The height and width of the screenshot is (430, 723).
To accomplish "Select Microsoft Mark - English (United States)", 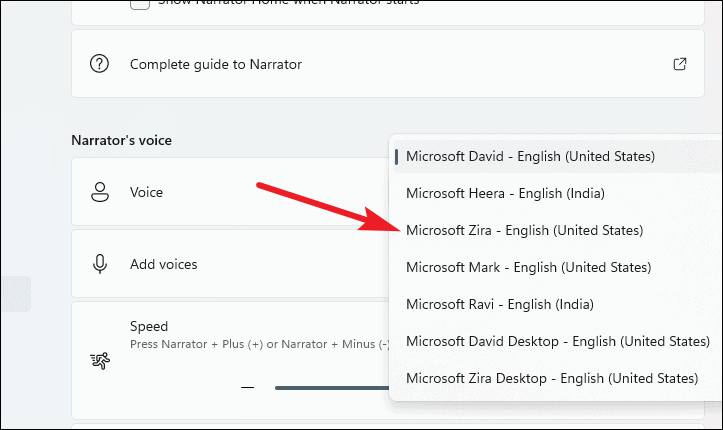I will 528,267.
